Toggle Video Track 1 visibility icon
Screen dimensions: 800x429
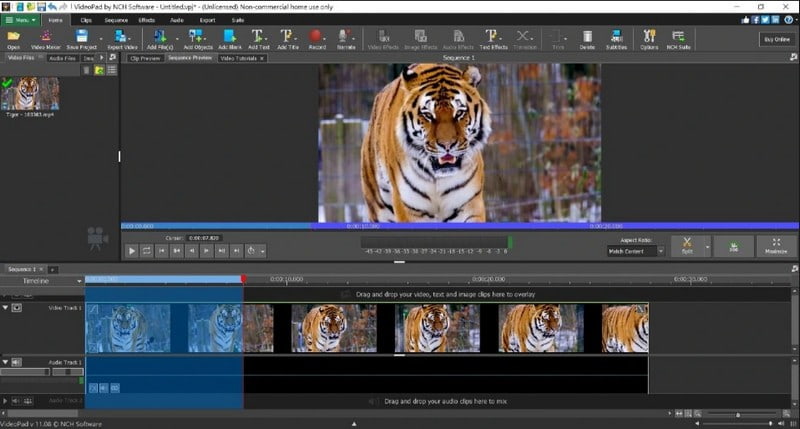[16, 308]
